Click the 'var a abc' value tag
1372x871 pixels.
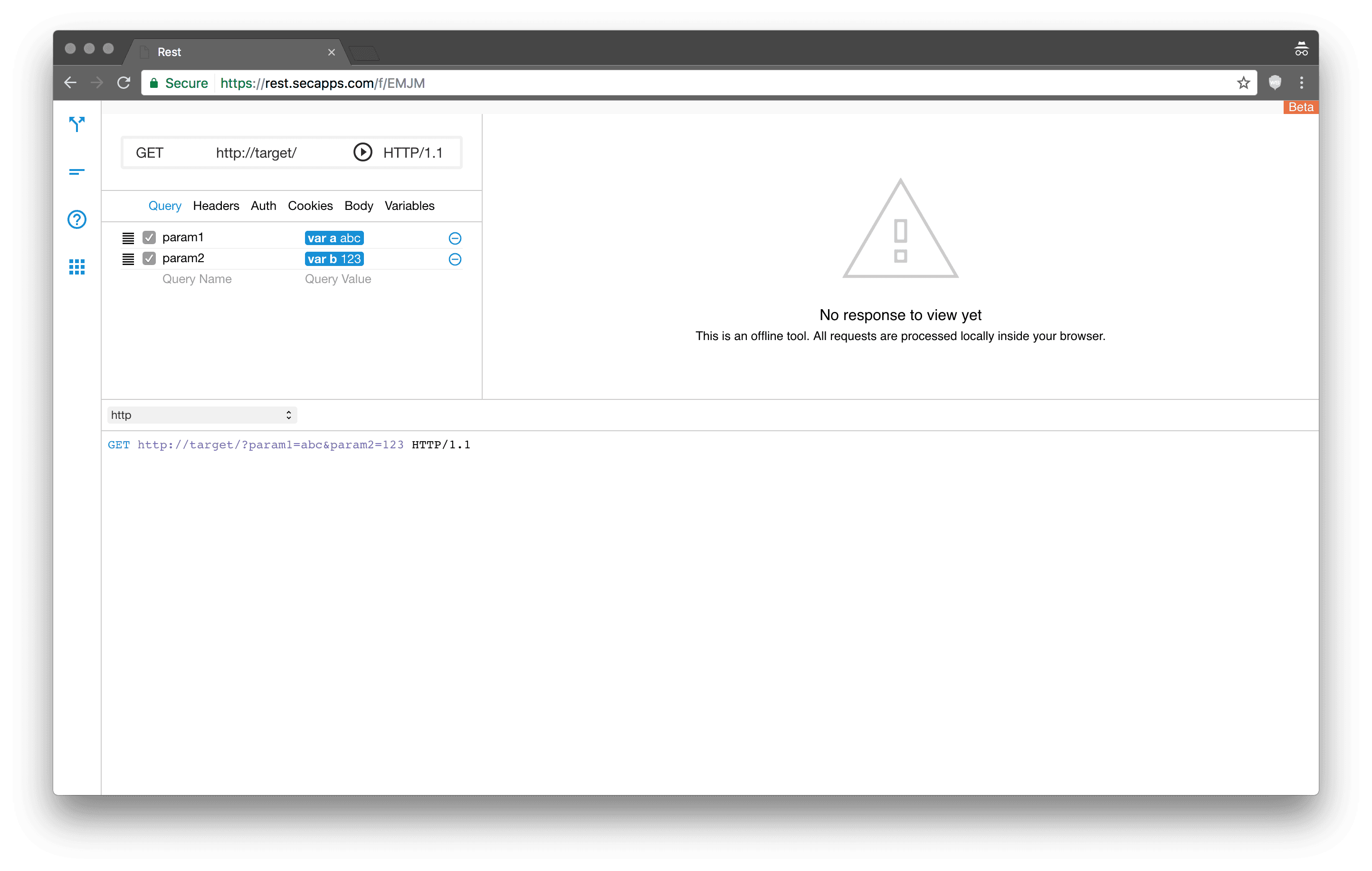[x=334, y=238]
